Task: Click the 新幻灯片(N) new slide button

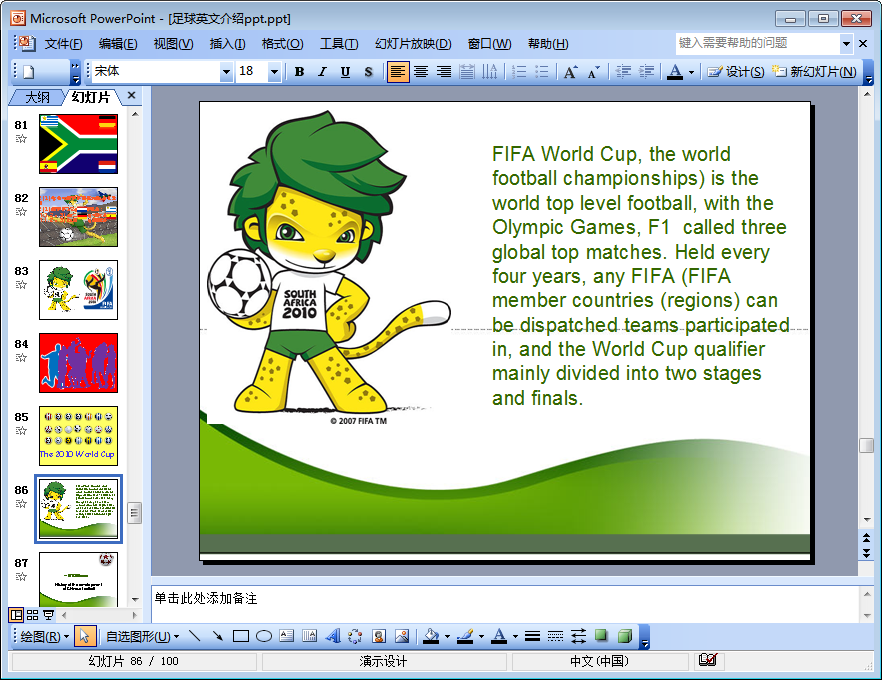Action: point(814,71)
